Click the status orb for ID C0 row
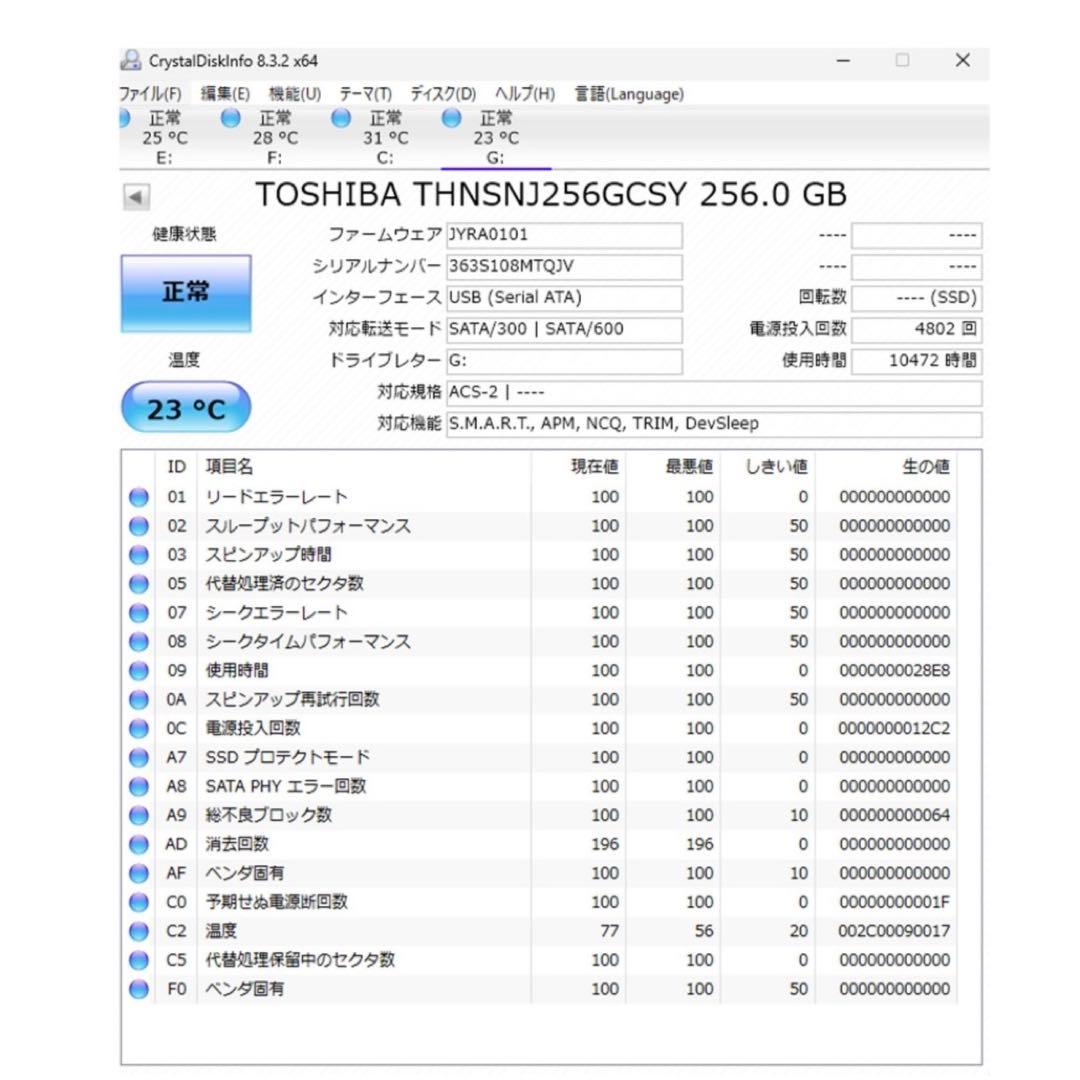This screenshot has width=1080, height=1080. click(138, 902)
